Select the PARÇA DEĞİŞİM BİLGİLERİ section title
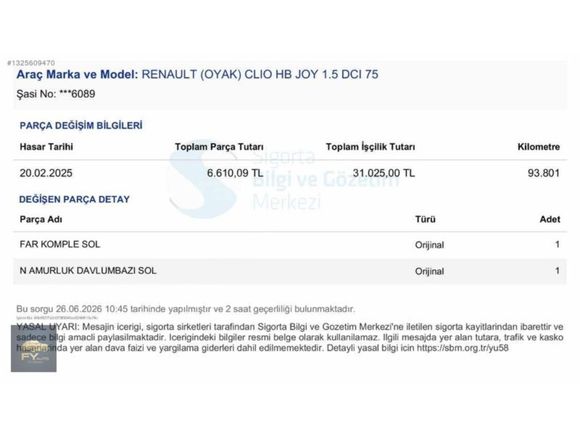 pyautogui.click(x=81, y=125)
